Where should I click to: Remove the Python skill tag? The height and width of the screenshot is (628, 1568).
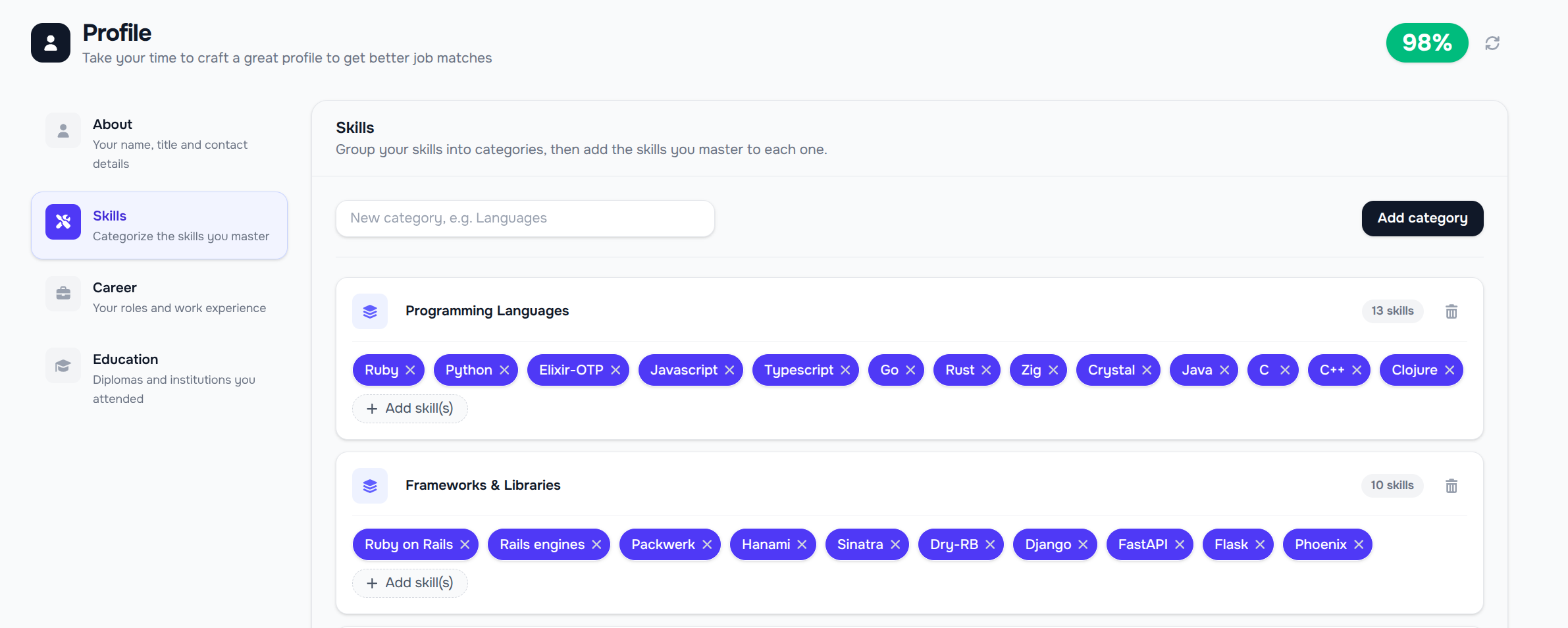coord(504,370)
